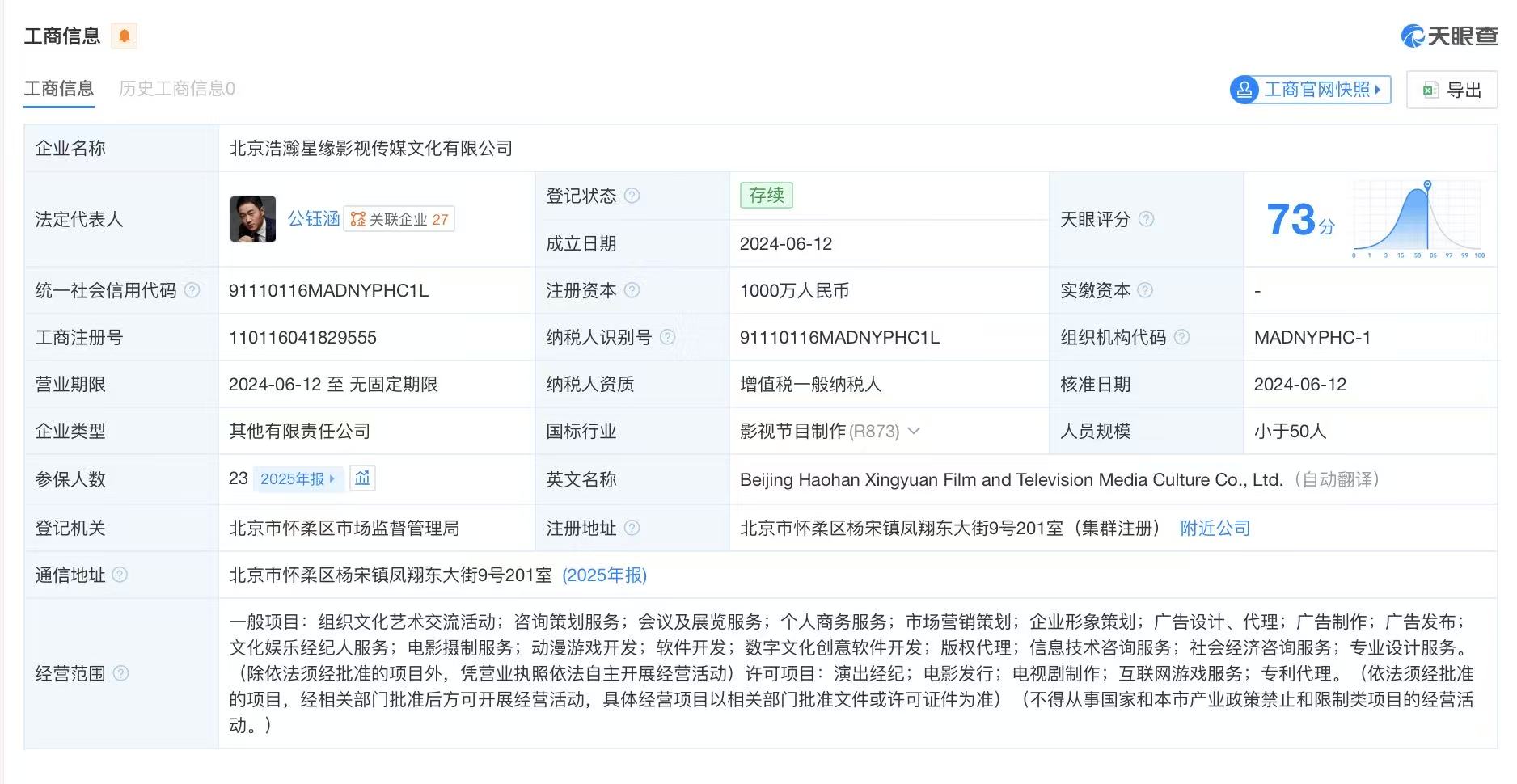Open the 工商官网快照 arrow button
Screen dimensions: 1517x784
pyautogui.click(x=1311, y=90)
